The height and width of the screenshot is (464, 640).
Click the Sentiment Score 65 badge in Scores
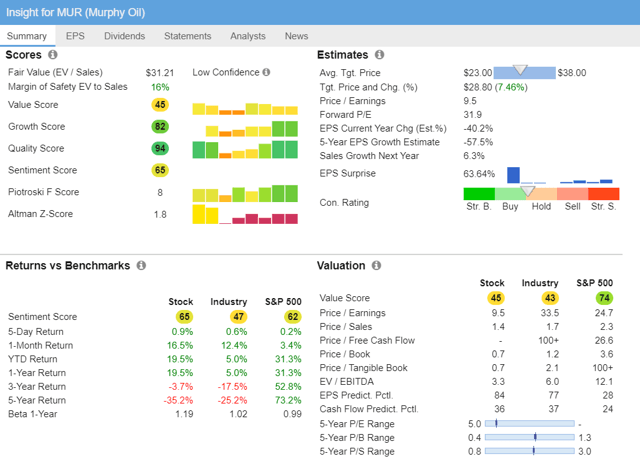click(160, 170)
